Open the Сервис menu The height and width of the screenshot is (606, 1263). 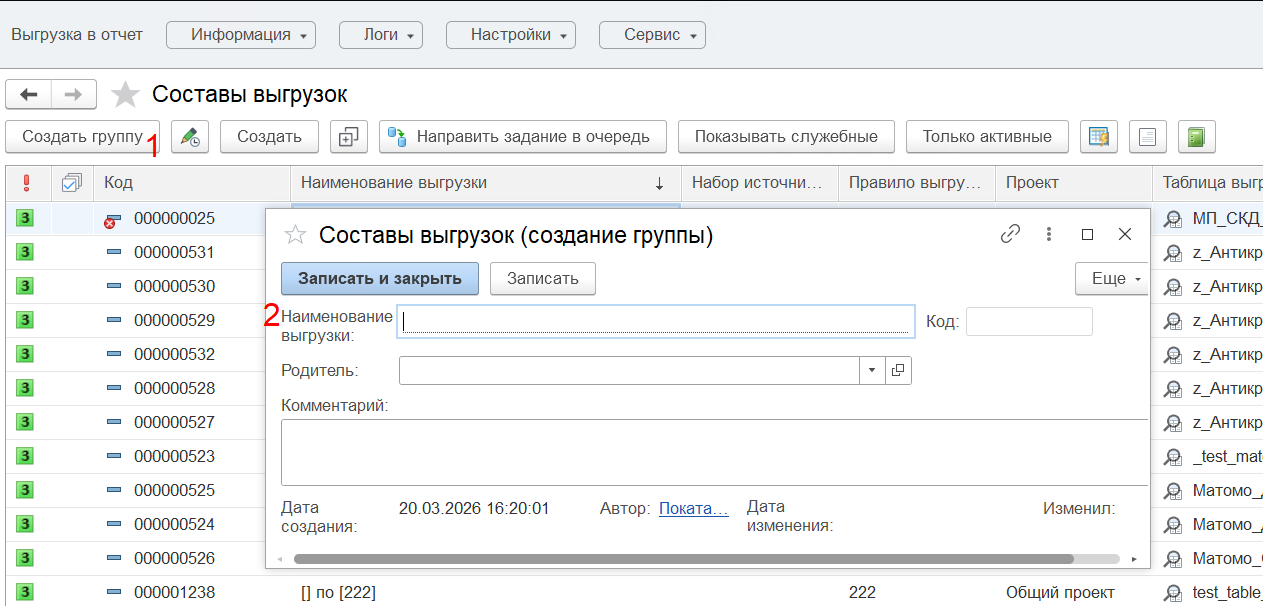pos(652,35)
